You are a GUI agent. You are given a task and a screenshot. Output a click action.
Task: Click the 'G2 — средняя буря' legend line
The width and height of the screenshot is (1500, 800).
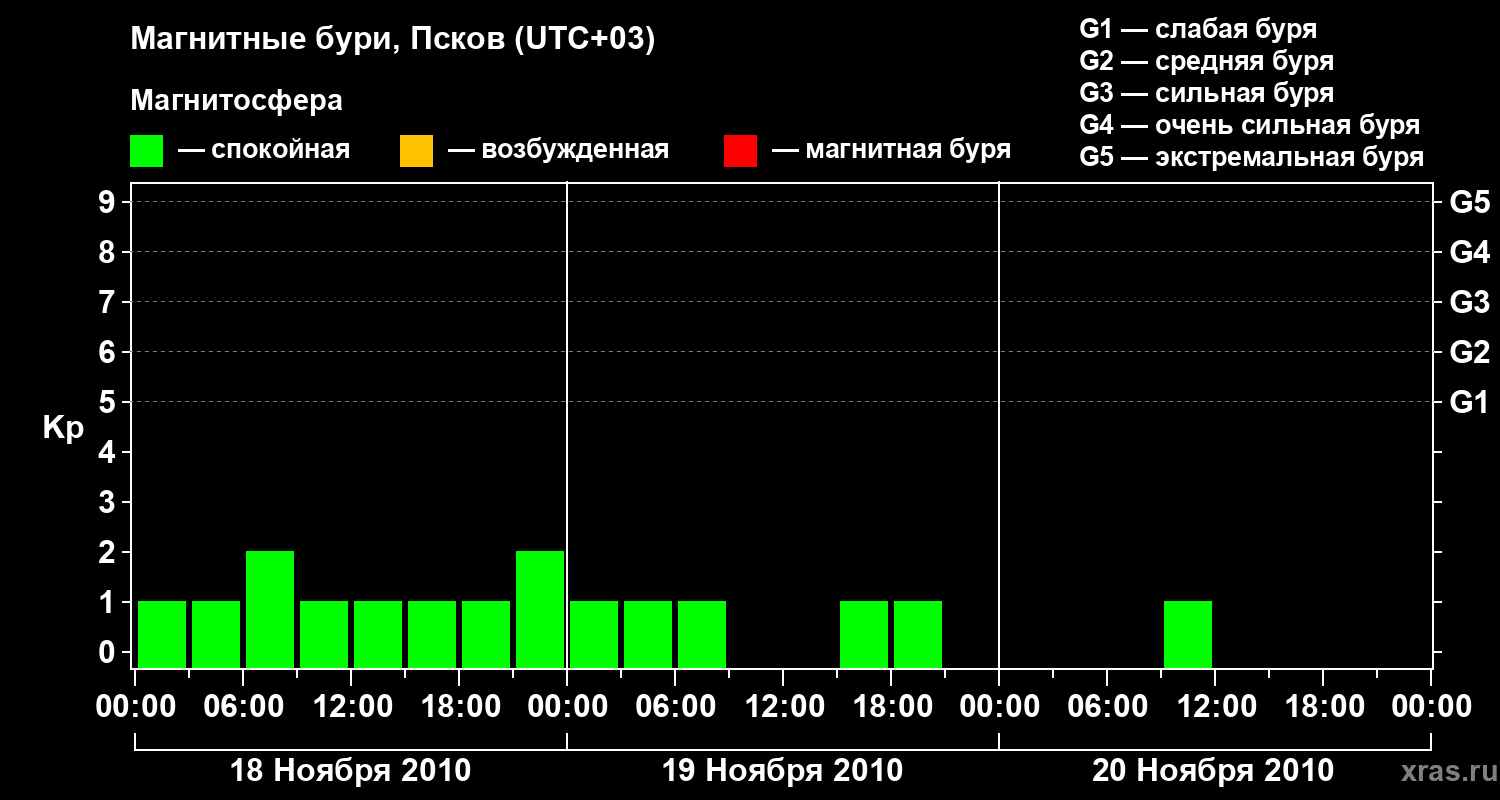point(1206,61)
